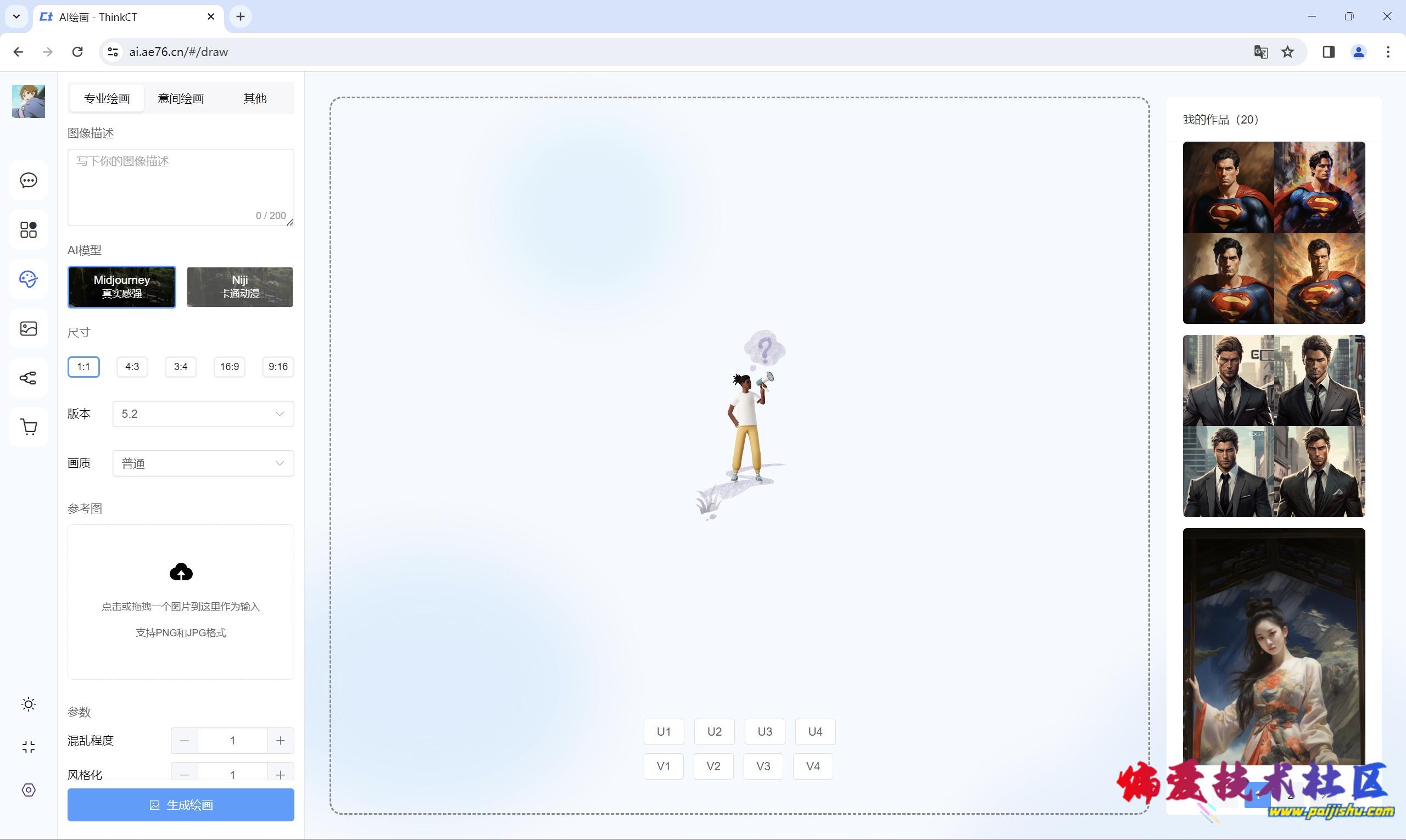This screenshot has height=840, width=1406.
Task: Click the U2 upscale button
Action: [x=715, y=732]
